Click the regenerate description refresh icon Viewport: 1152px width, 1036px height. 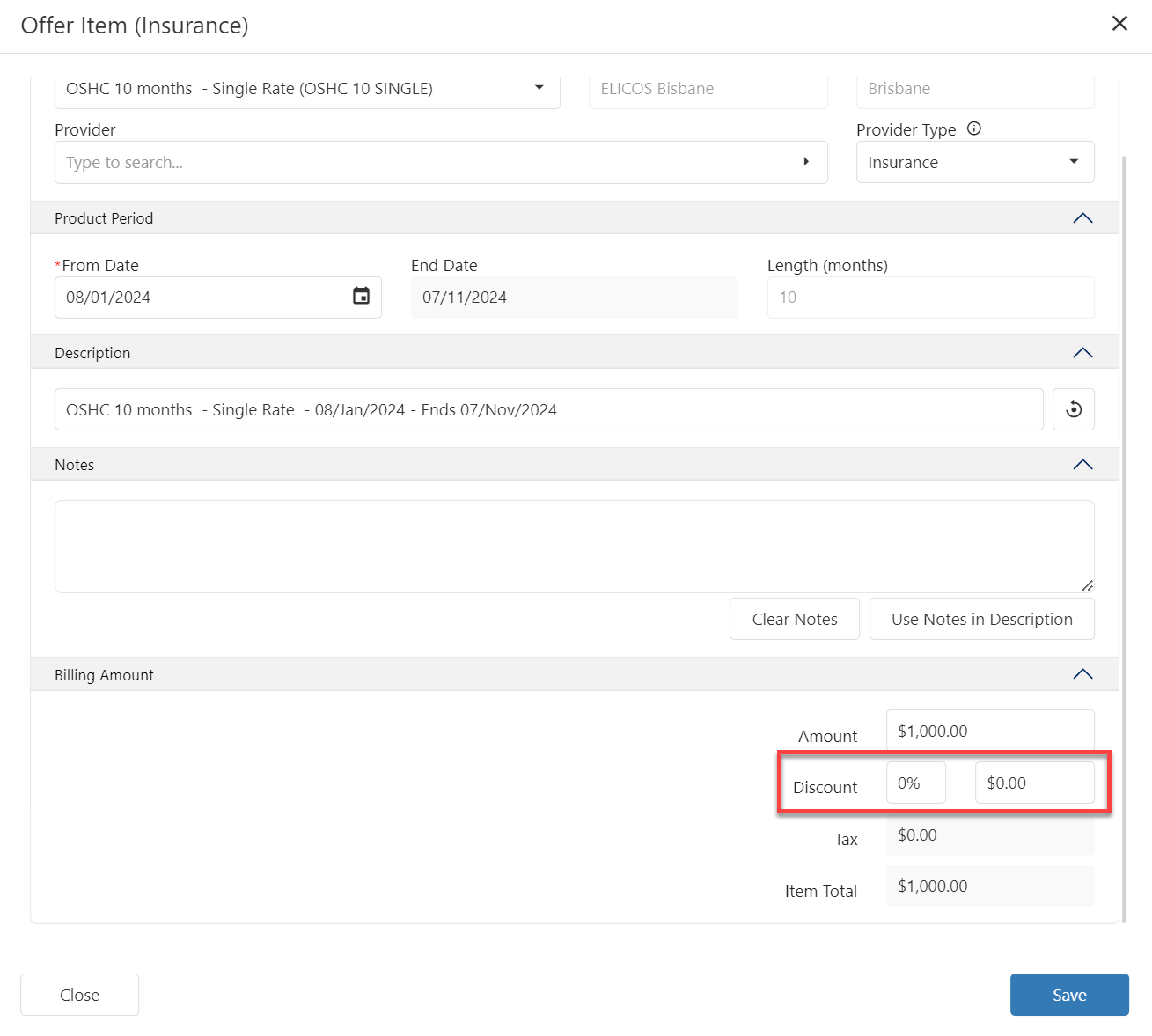(x=1073, y=409)
